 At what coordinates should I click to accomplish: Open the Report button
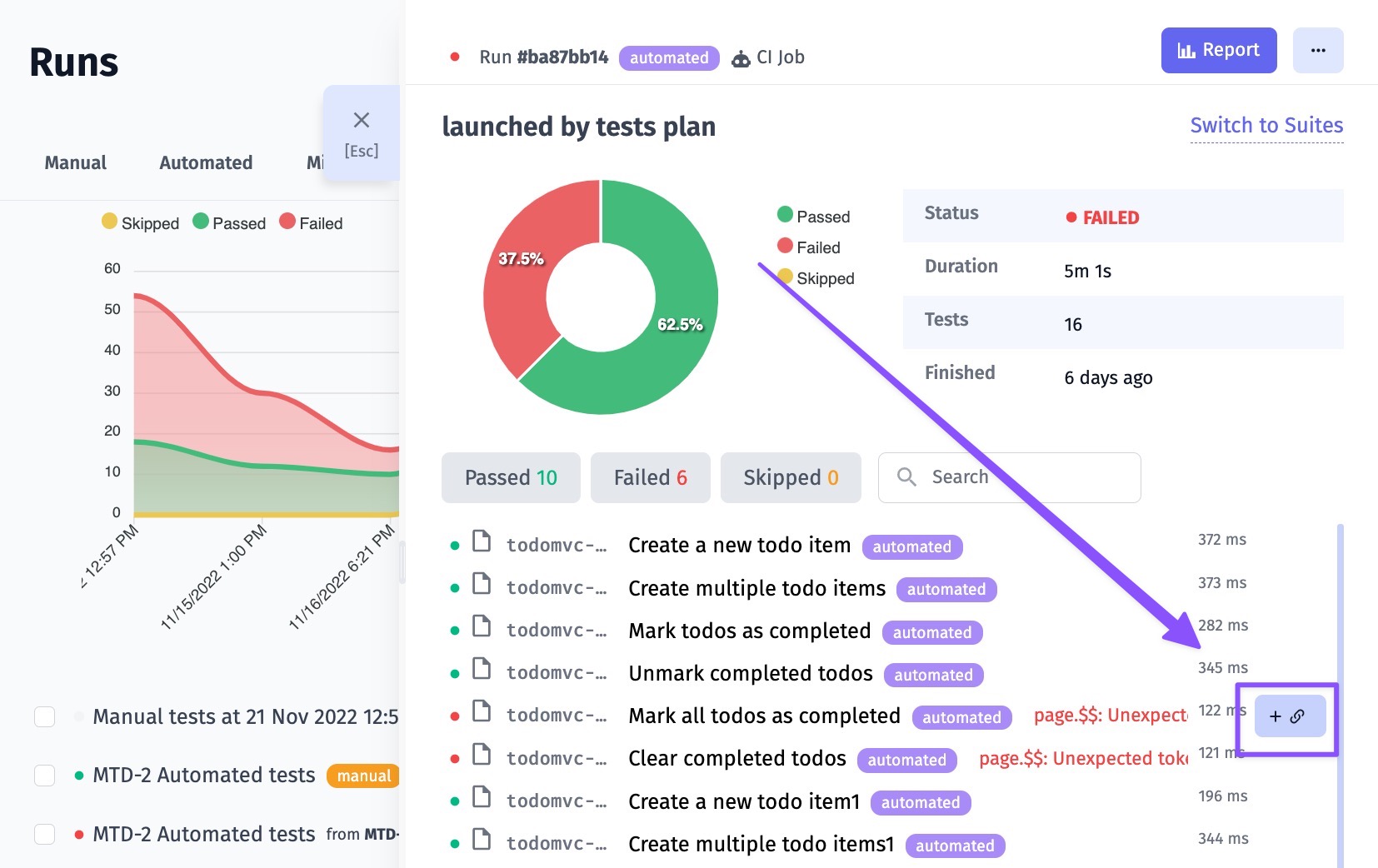tap(1218, 51)
